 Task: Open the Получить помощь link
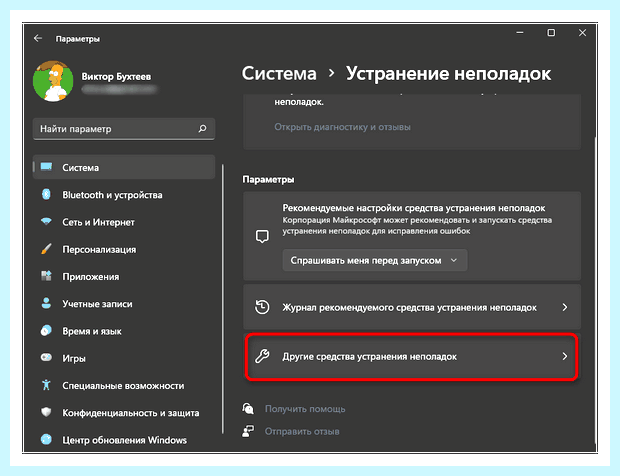(305, 409)
